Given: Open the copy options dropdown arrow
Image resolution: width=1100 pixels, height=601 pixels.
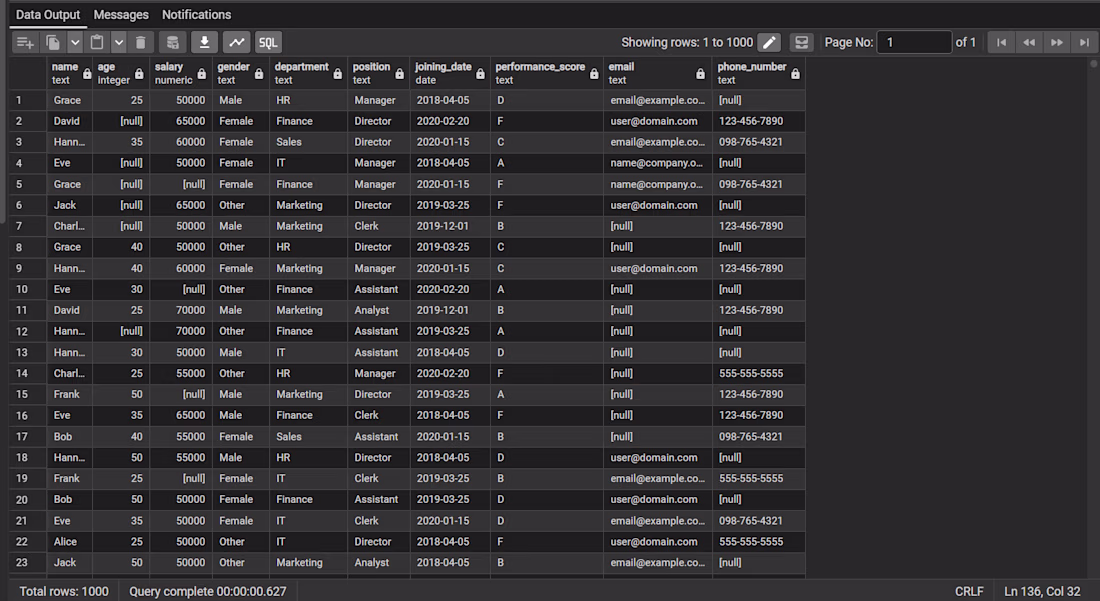Looking at the screenshot, I should 74,42.
